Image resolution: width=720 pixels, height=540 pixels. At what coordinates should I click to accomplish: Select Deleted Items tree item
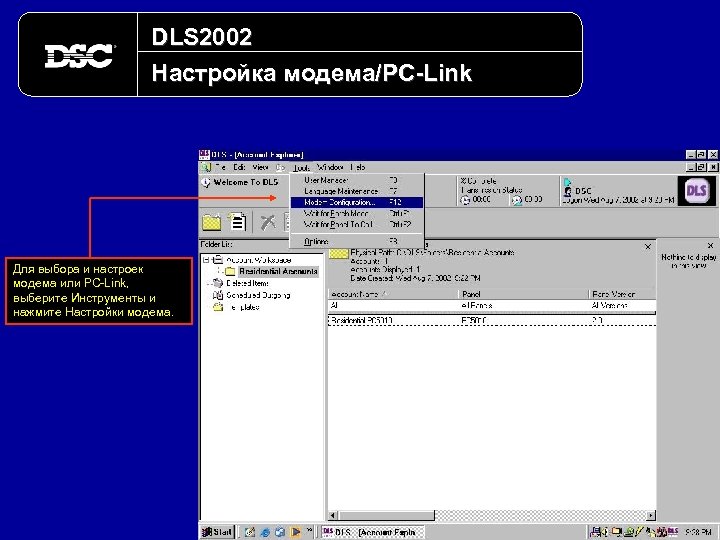[248, 283]
